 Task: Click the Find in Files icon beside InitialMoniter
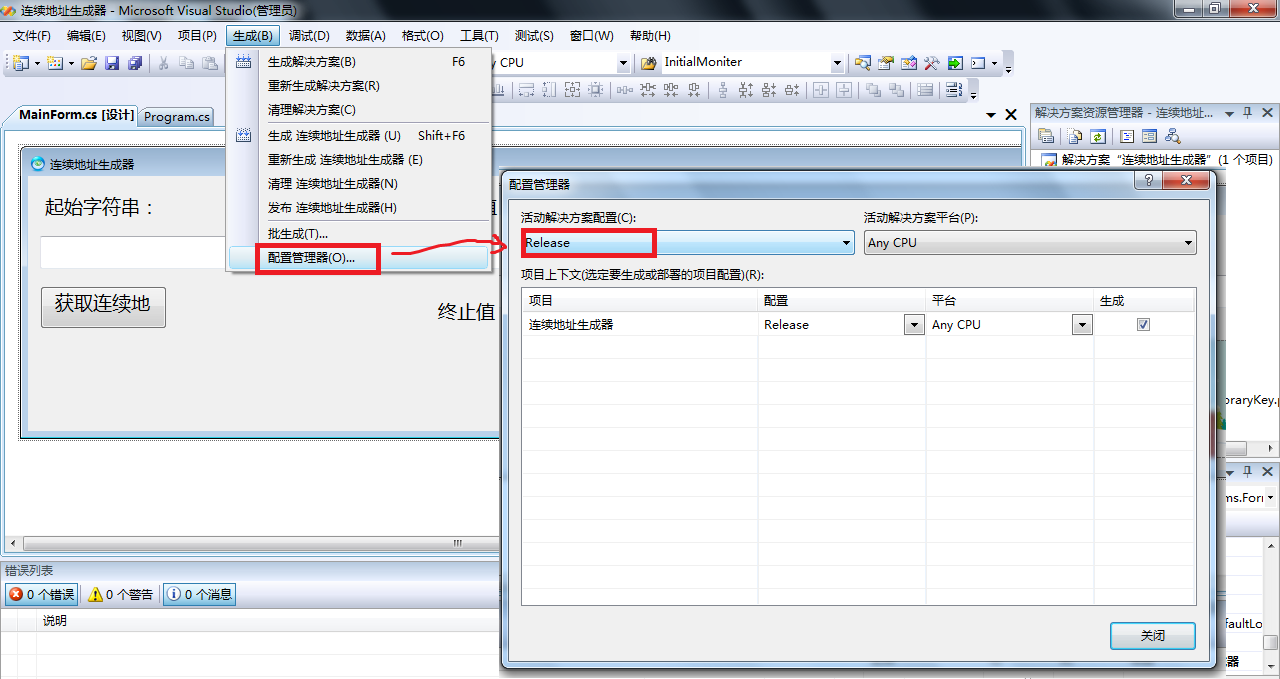648,63
